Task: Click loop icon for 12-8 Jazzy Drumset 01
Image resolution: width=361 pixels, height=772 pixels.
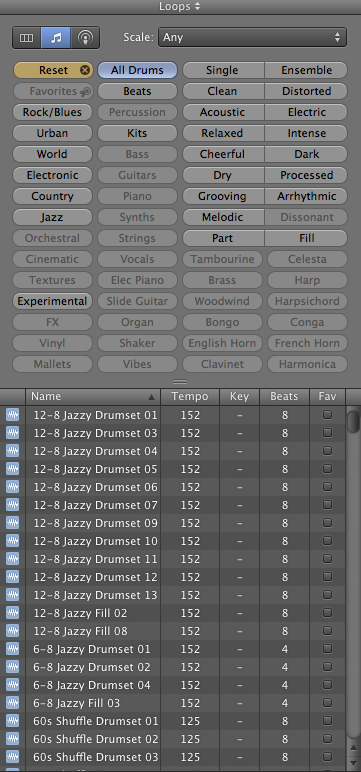Action: point(12,415)
